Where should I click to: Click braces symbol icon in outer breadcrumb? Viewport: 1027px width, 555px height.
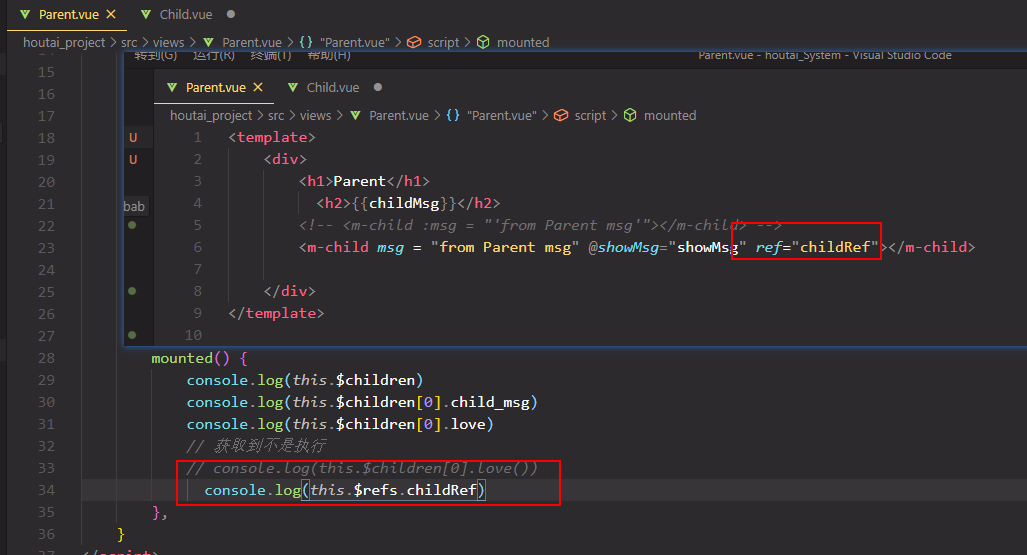(x=306, y=42)
